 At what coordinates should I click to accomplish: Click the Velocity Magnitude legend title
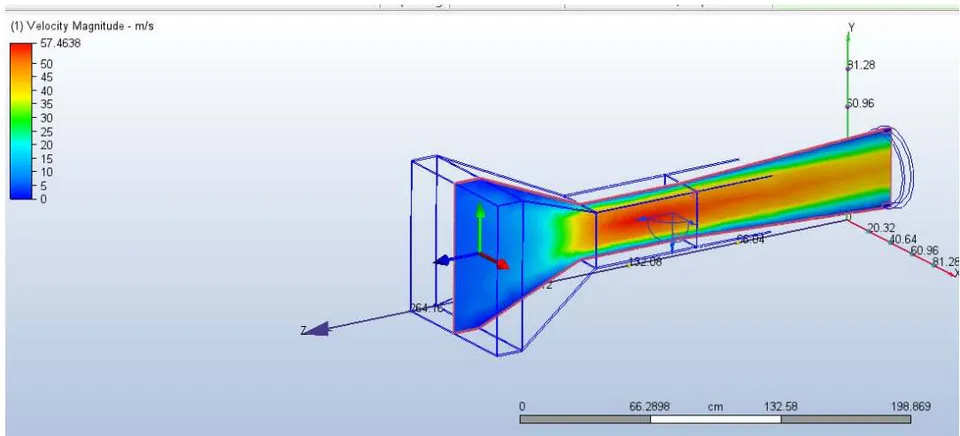coord(83,26)
